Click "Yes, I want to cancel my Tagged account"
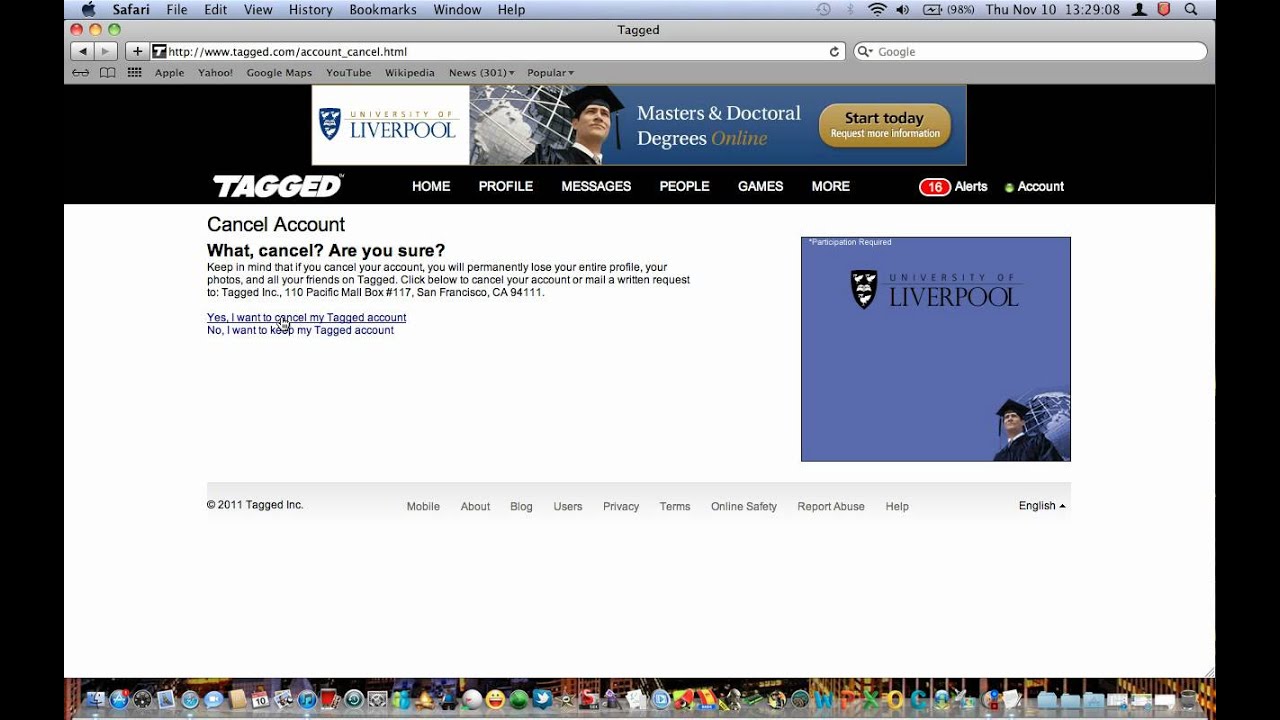 click(x=306, y=317)
